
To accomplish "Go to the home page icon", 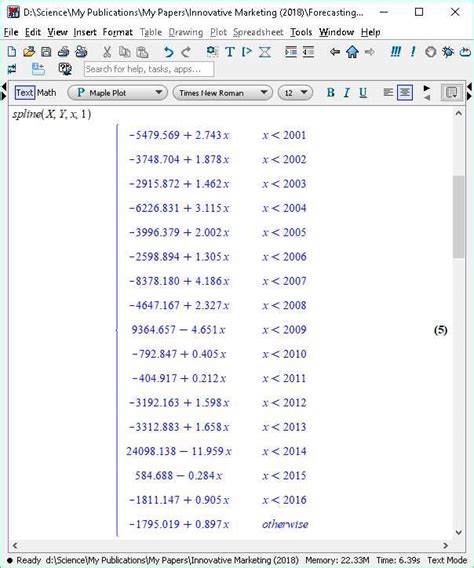I will (352, 52).
